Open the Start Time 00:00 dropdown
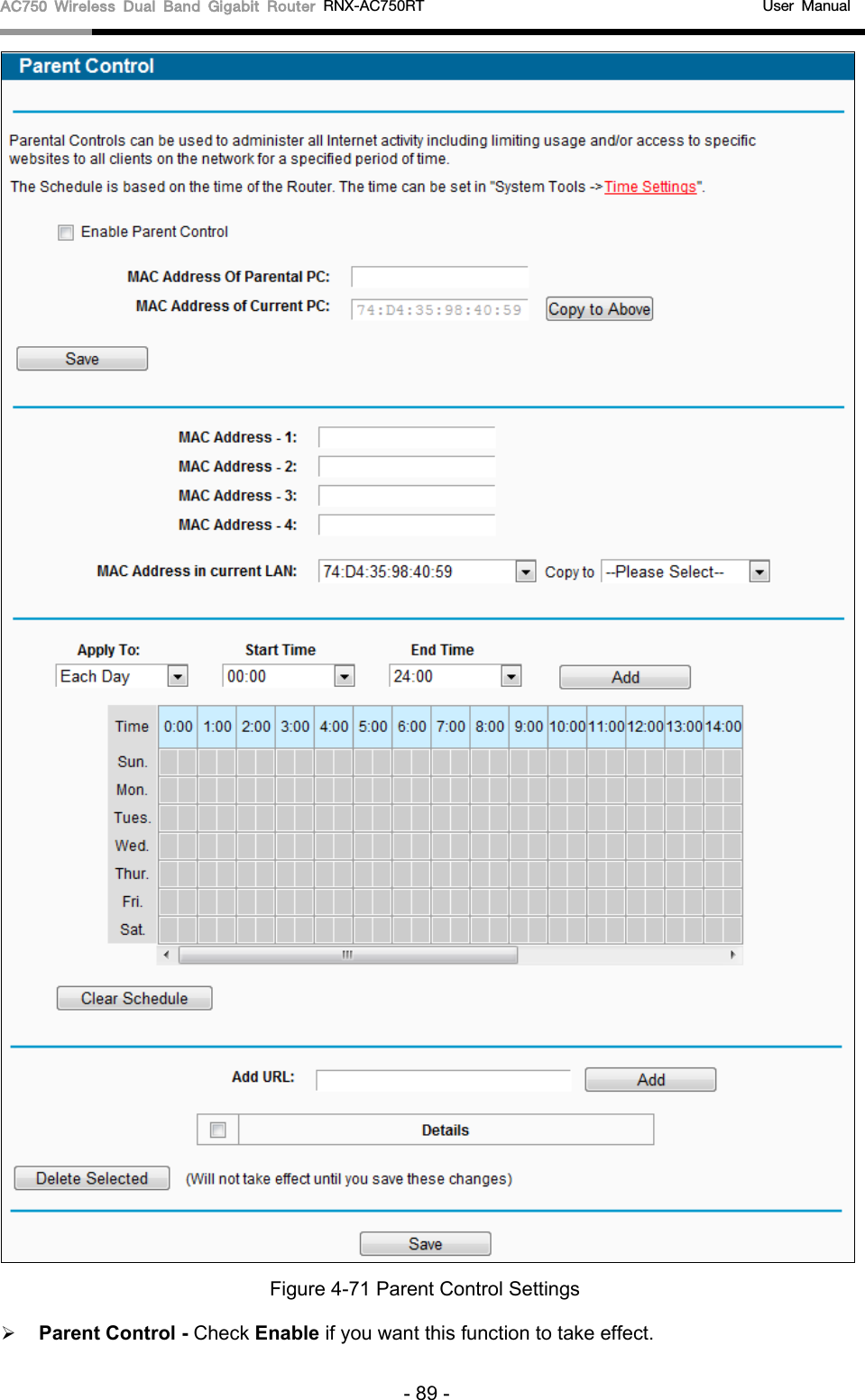 289,676
